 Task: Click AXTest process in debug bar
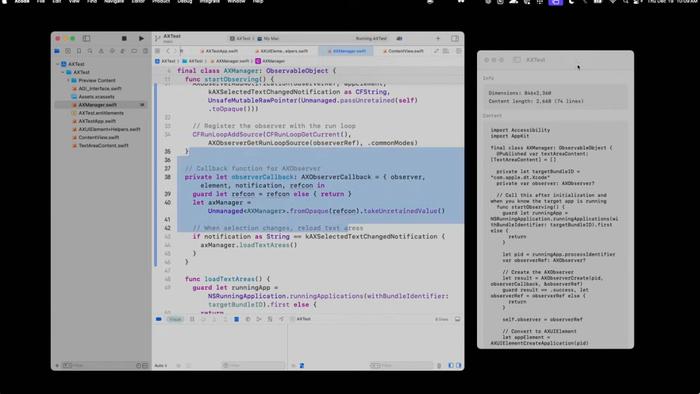[x=300, y=319]
